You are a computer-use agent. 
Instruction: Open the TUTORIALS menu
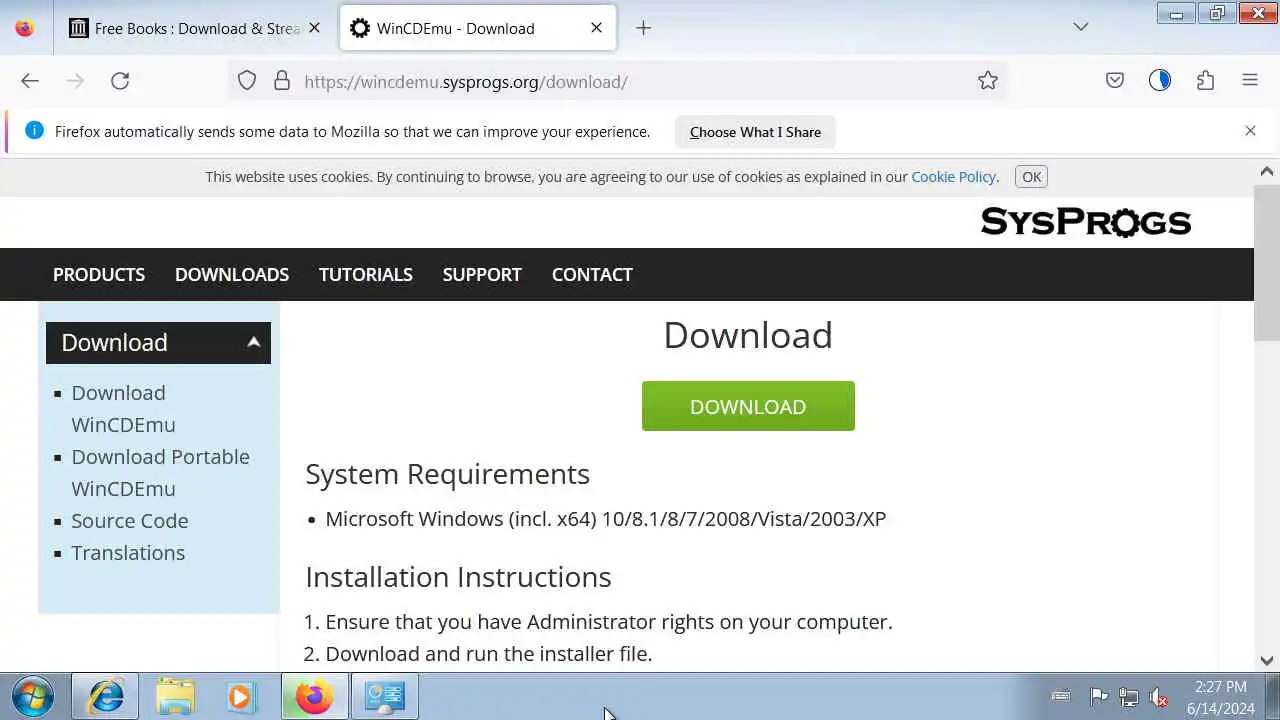click(x=366, y=274)
